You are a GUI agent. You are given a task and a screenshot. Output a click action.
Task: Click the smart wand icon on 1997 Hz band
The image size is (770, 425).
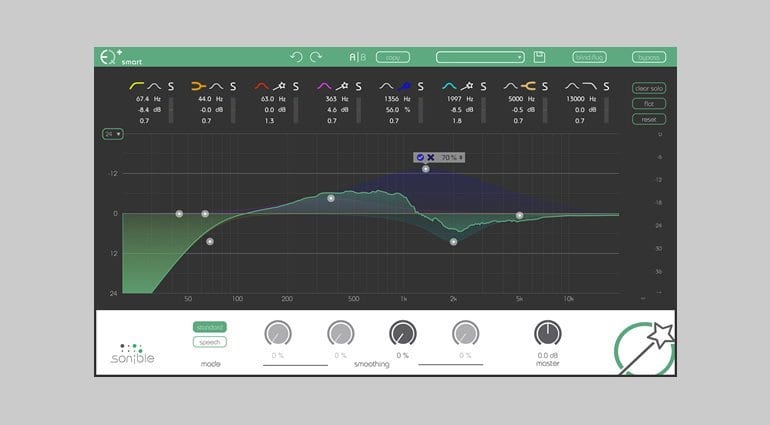click(x=467, y=86)
